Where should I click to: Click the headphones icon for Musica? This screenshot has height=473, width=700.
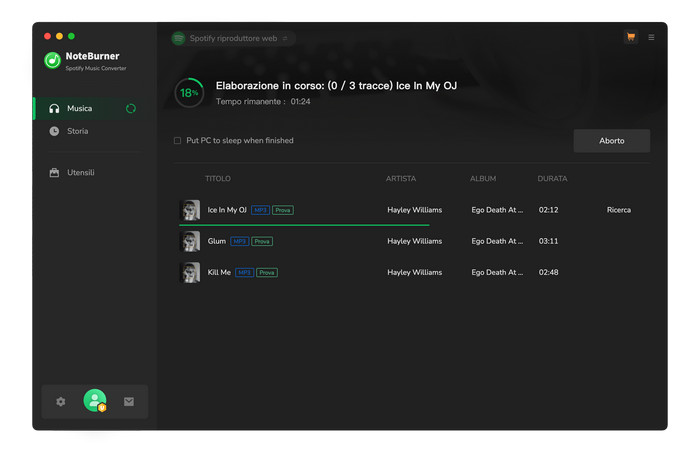54,108
